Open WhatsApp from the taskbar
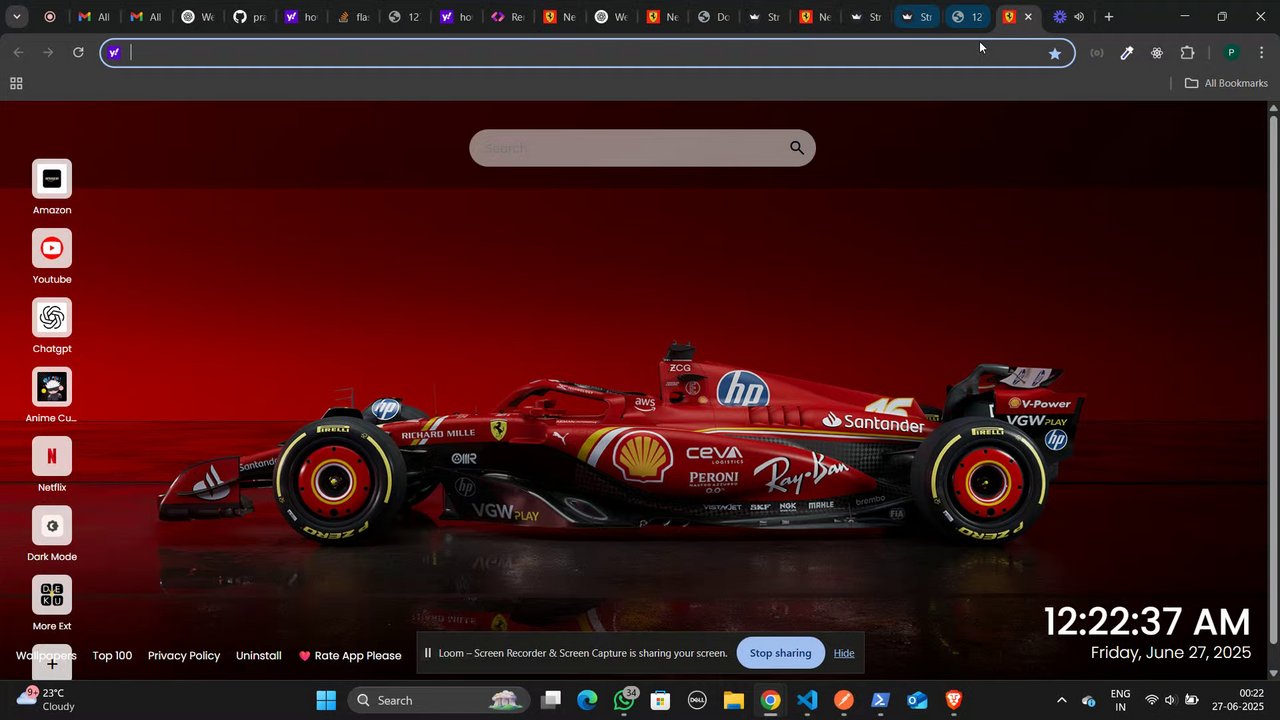1280x720 pixels. tap(624, 700)
